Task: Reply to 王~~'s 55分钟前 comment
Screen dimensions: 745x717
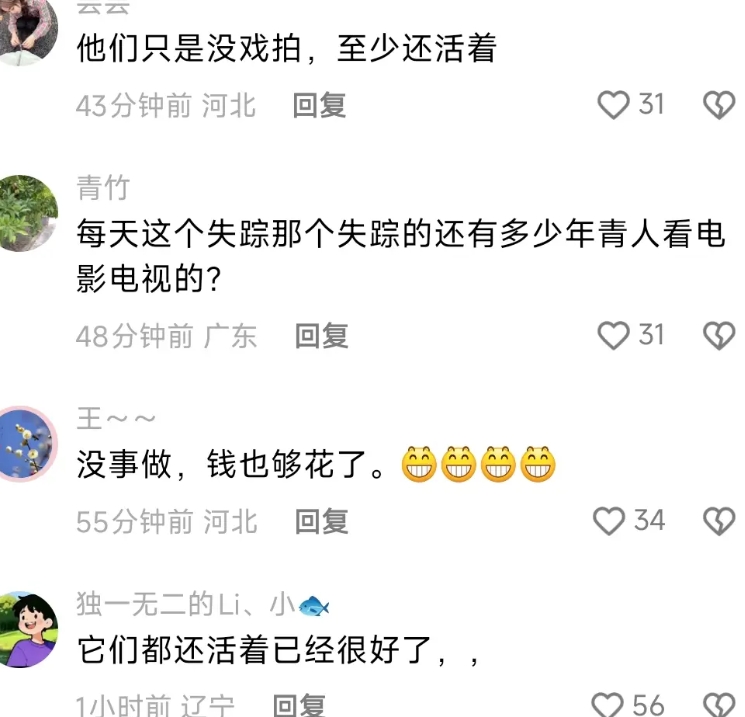Action: coord(322,521)
